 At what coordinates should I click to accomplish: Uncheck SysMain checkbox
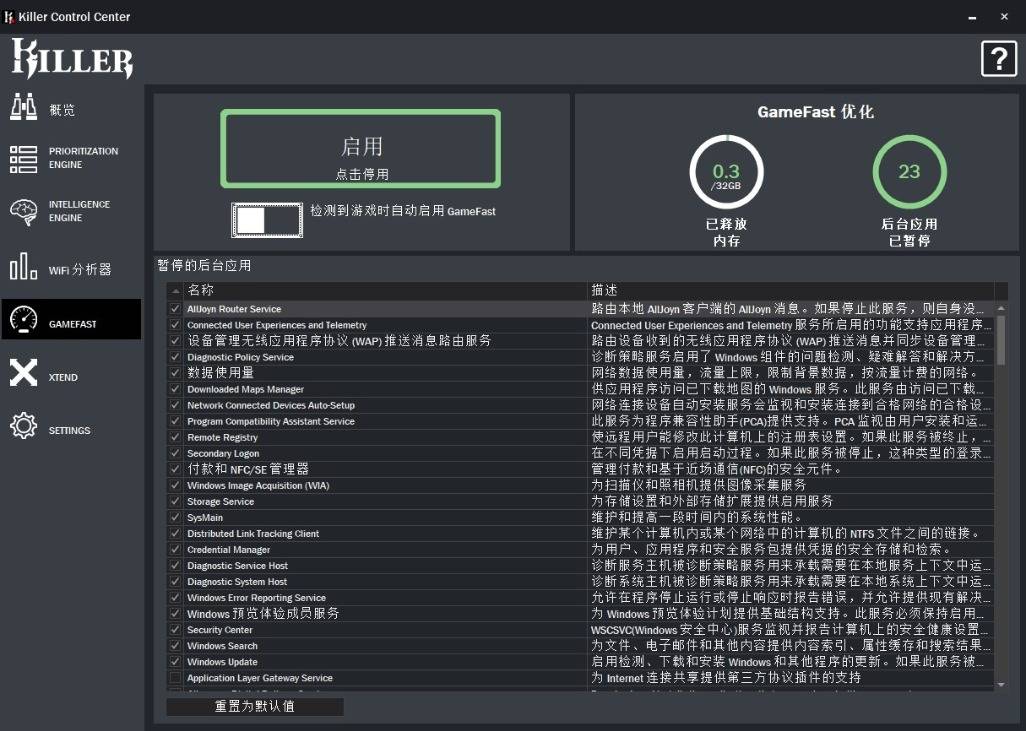click(175, 517)
